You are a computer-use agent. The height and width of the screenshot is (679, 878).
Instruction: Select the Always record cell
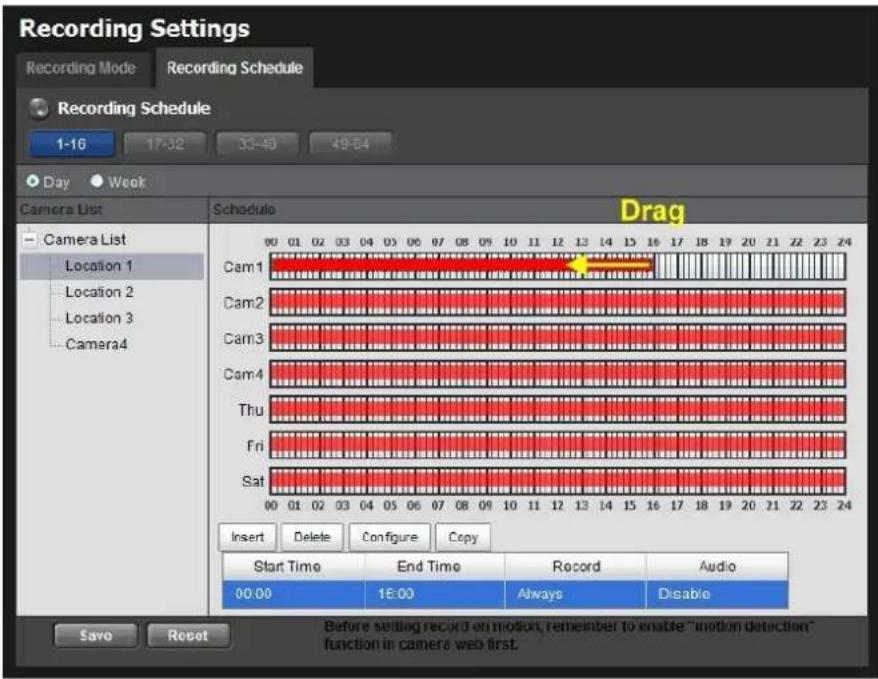(x=576, y=594)
